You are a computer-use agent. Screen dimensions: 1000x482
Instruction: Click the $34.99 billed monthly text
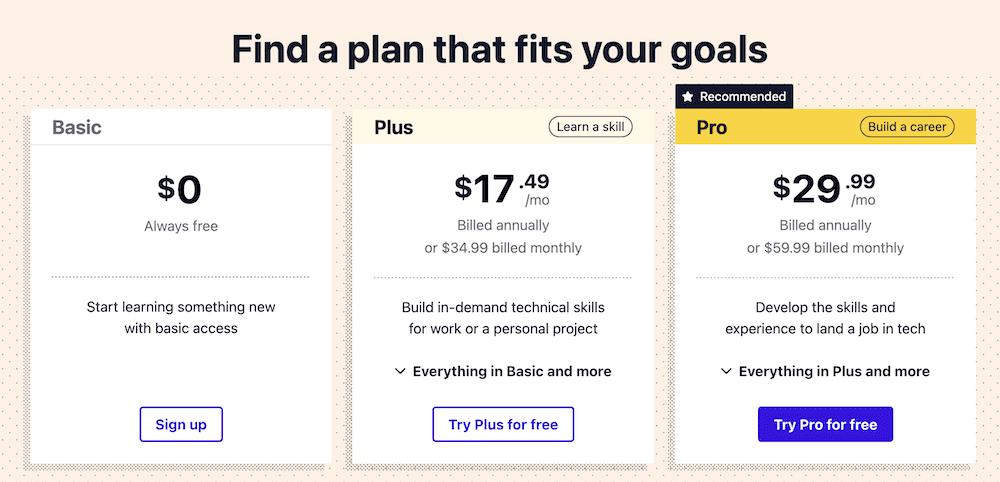503,248
